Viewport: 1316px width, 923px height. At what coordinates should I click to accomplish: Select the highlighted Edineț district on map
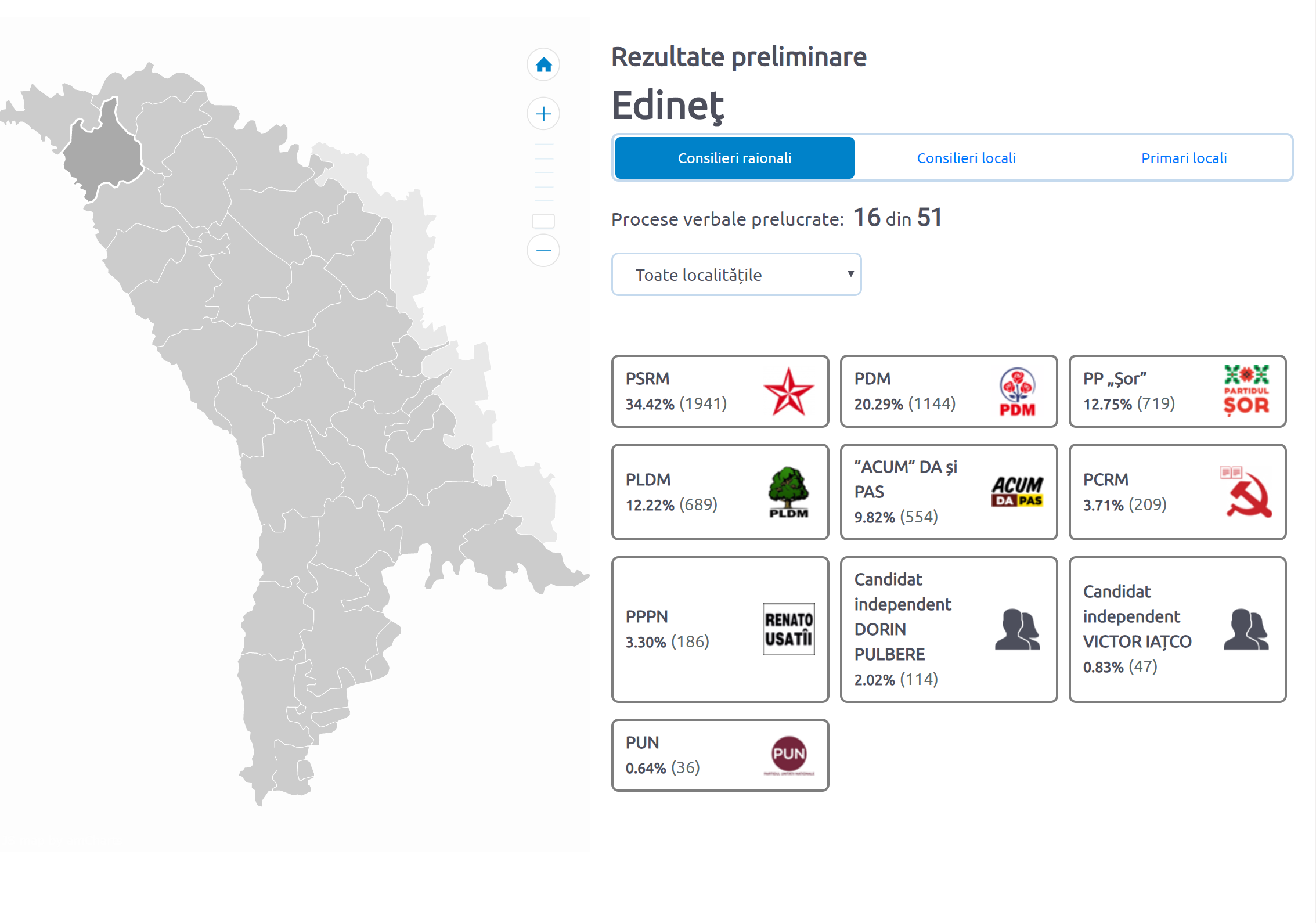coord(104,154)
